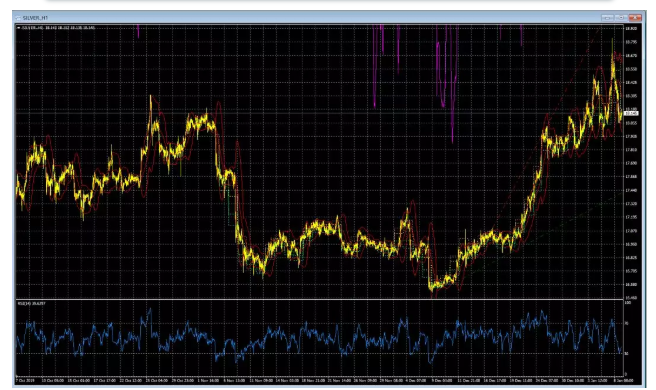This screenshot has height=390, width=656.
Task: Click the 7 Oct 2019 time axis label
Action: (25, 380)
